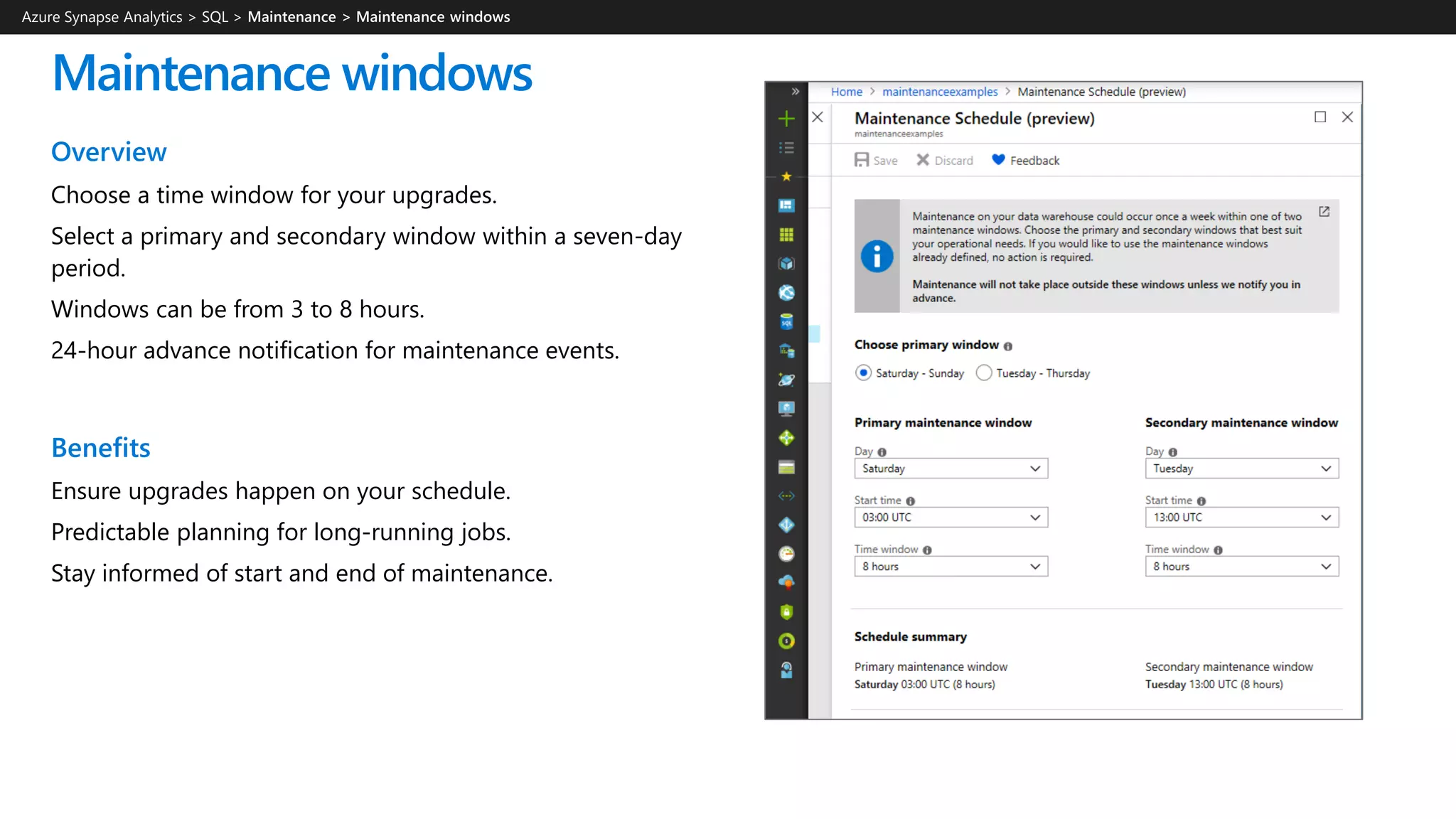Open Resource groups cube icon
Viewport: 1456px width, 819px height.
pos(786,264)
